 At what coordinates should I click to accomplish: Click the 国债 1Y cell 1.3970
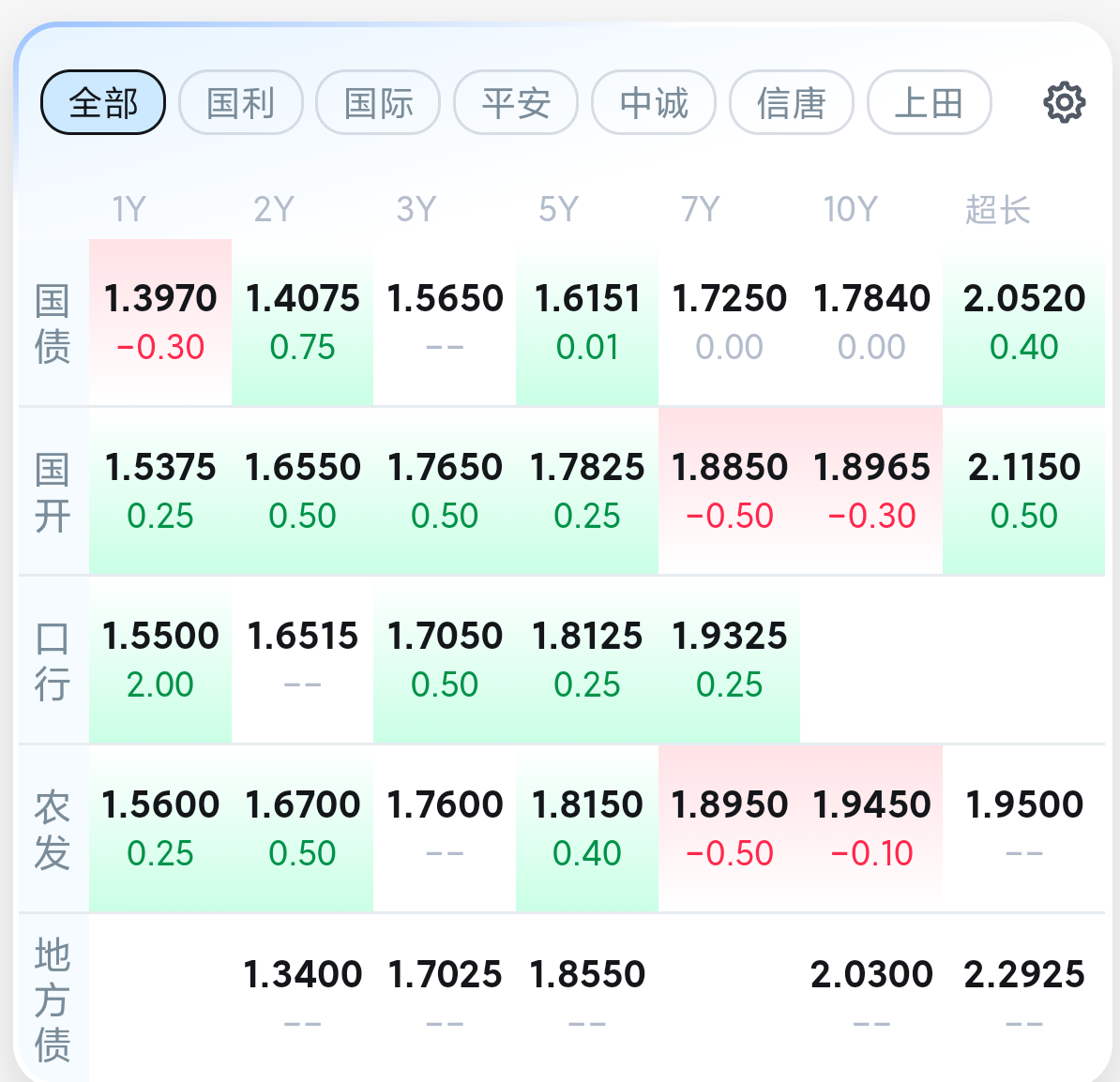(160, 322)
